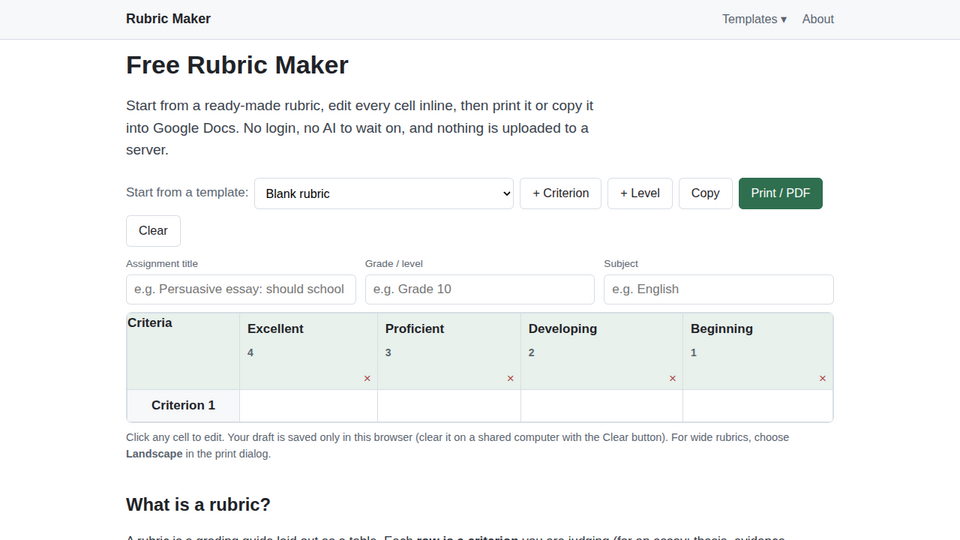Add a new level column
The height and width of the screenshot is (540, 960).
point(640,193)
